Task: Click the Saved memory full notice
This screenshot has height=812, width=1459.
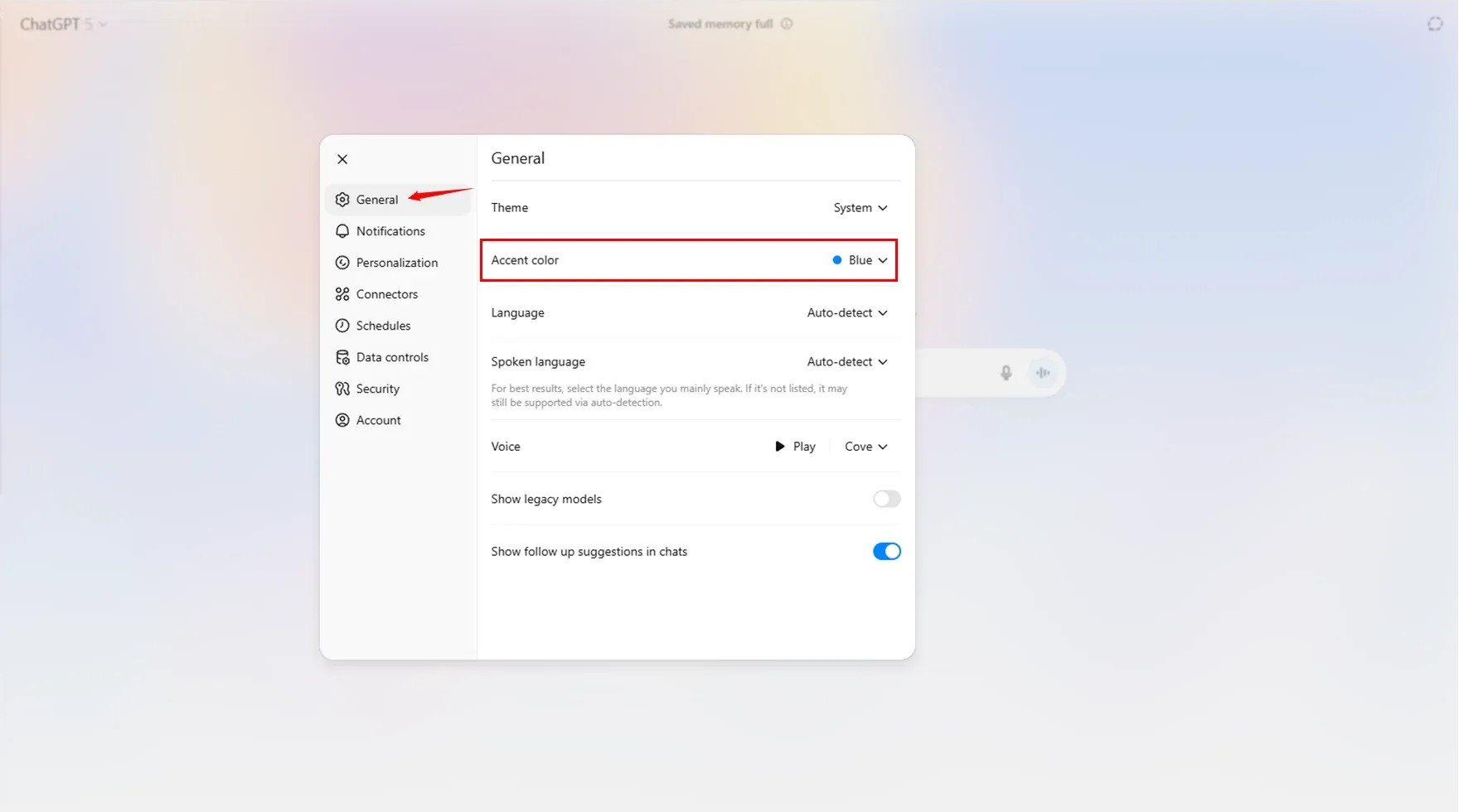Action: pos(720,24)
